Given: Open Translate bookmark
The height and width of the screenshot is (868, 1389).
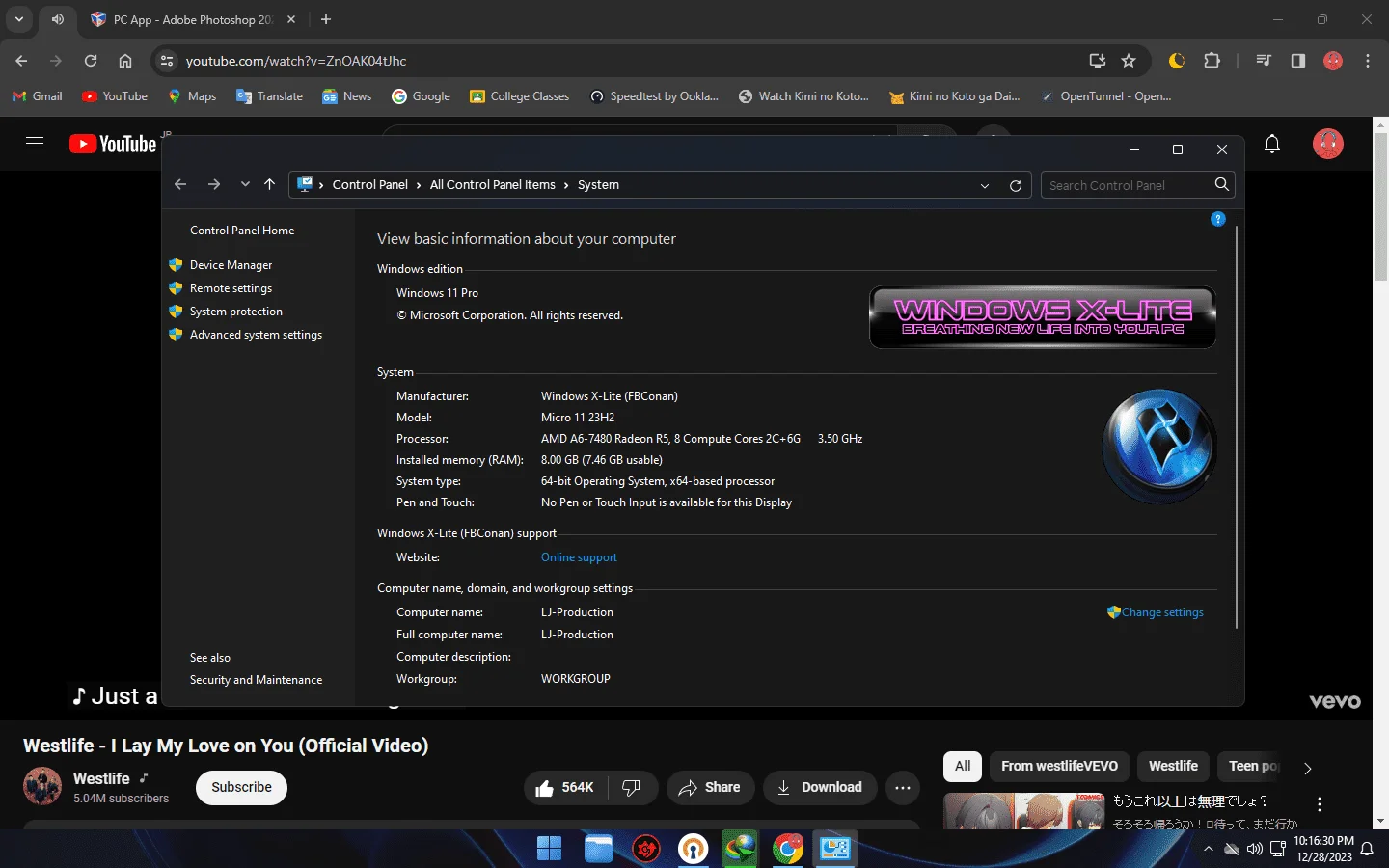Looking at the screenshot, I should [x=270, y=96].
